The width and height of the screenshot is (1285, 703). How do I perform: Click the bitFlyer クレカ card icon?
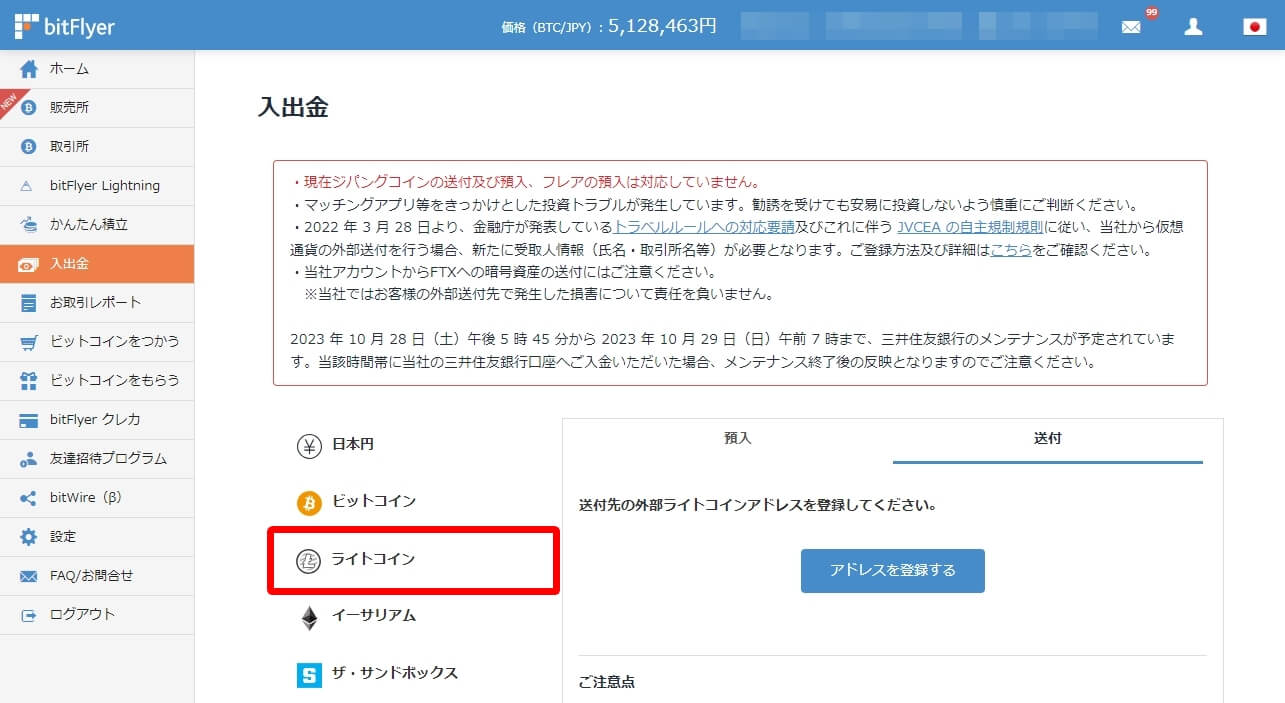point(29,420)
